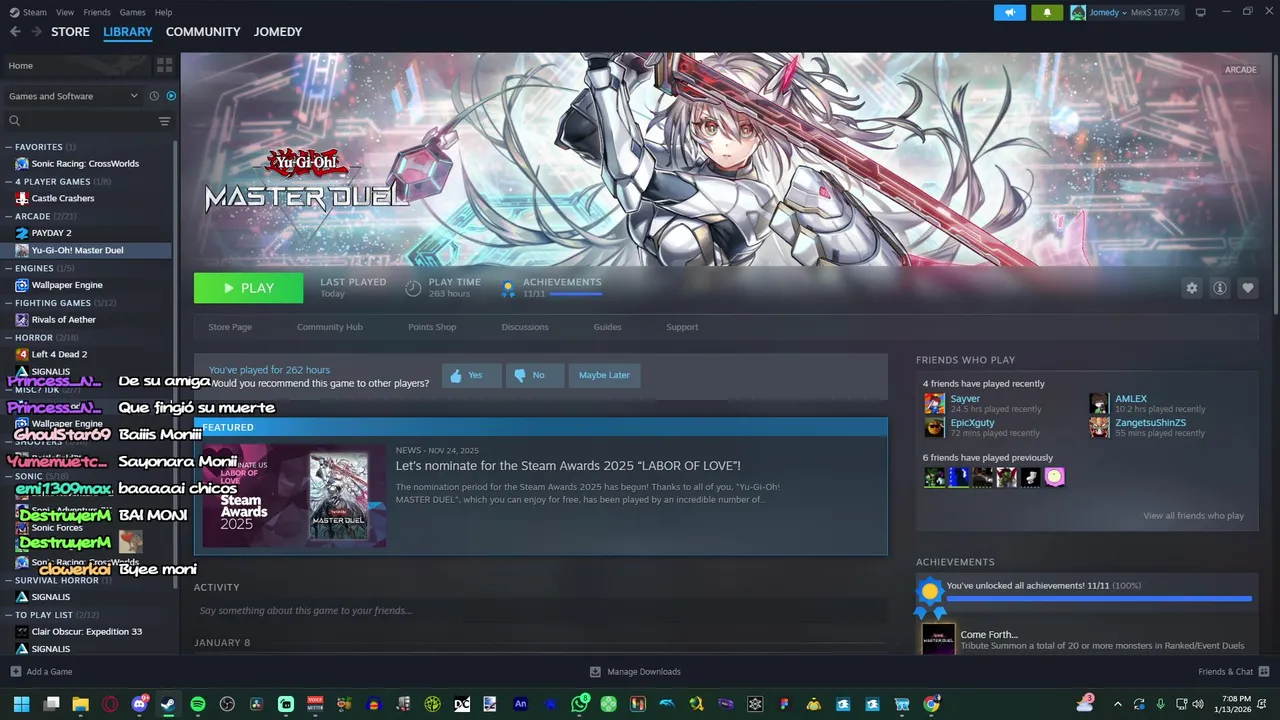Open the View menu

(x=65, y=12)
